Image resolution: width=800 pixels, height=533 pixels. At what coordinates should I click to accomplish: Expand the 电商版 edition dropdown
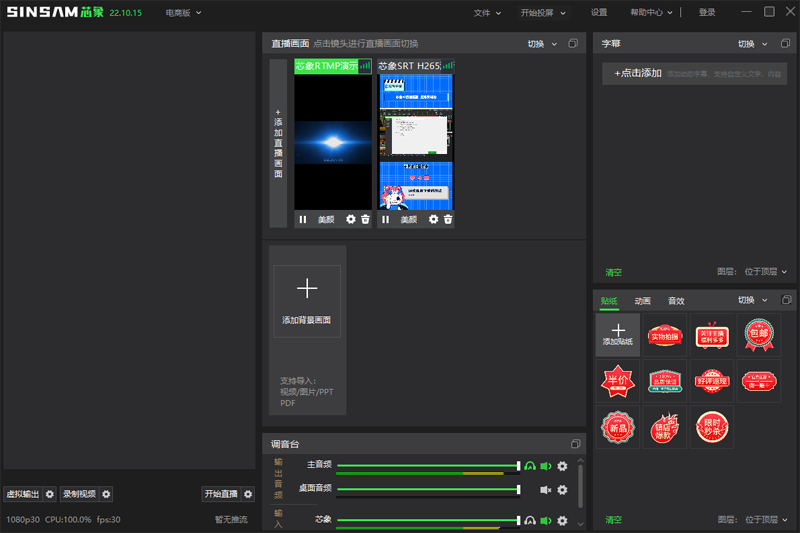(x=183, y=13)
